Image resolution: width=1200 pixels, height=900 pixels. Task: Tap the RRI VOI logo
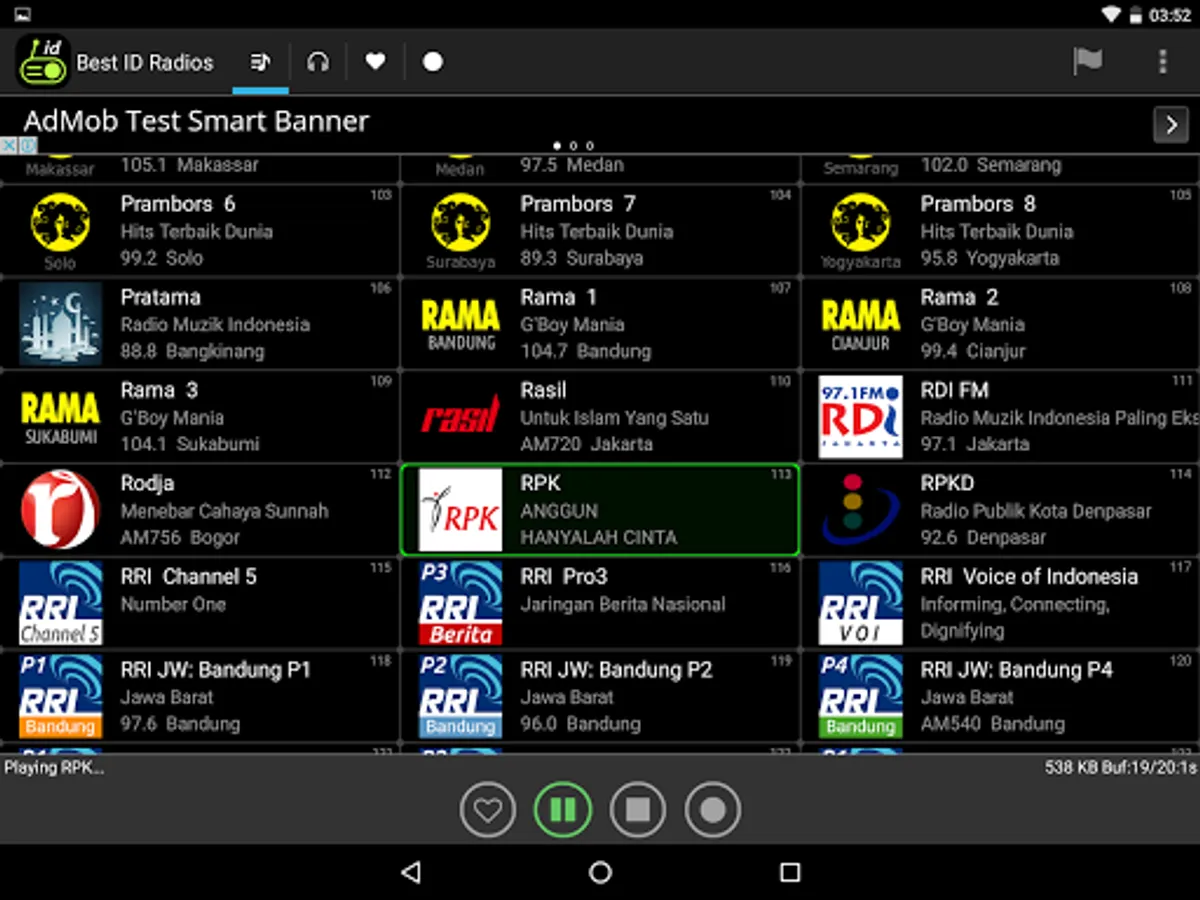[x=860, y=603]
